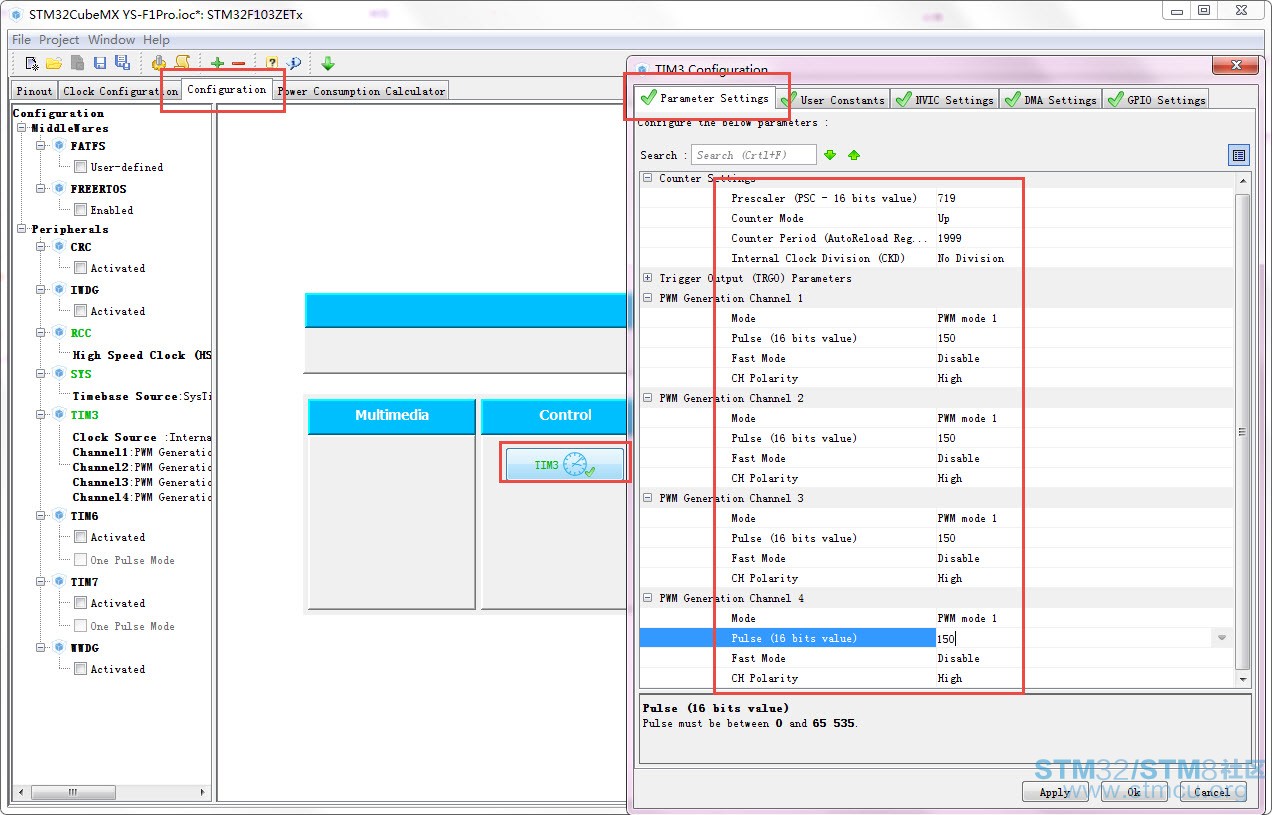The height and width of the screenshot is (815, 1272).
Task: Click the TIM3 cube icon in tree
Action: (59, 415)
